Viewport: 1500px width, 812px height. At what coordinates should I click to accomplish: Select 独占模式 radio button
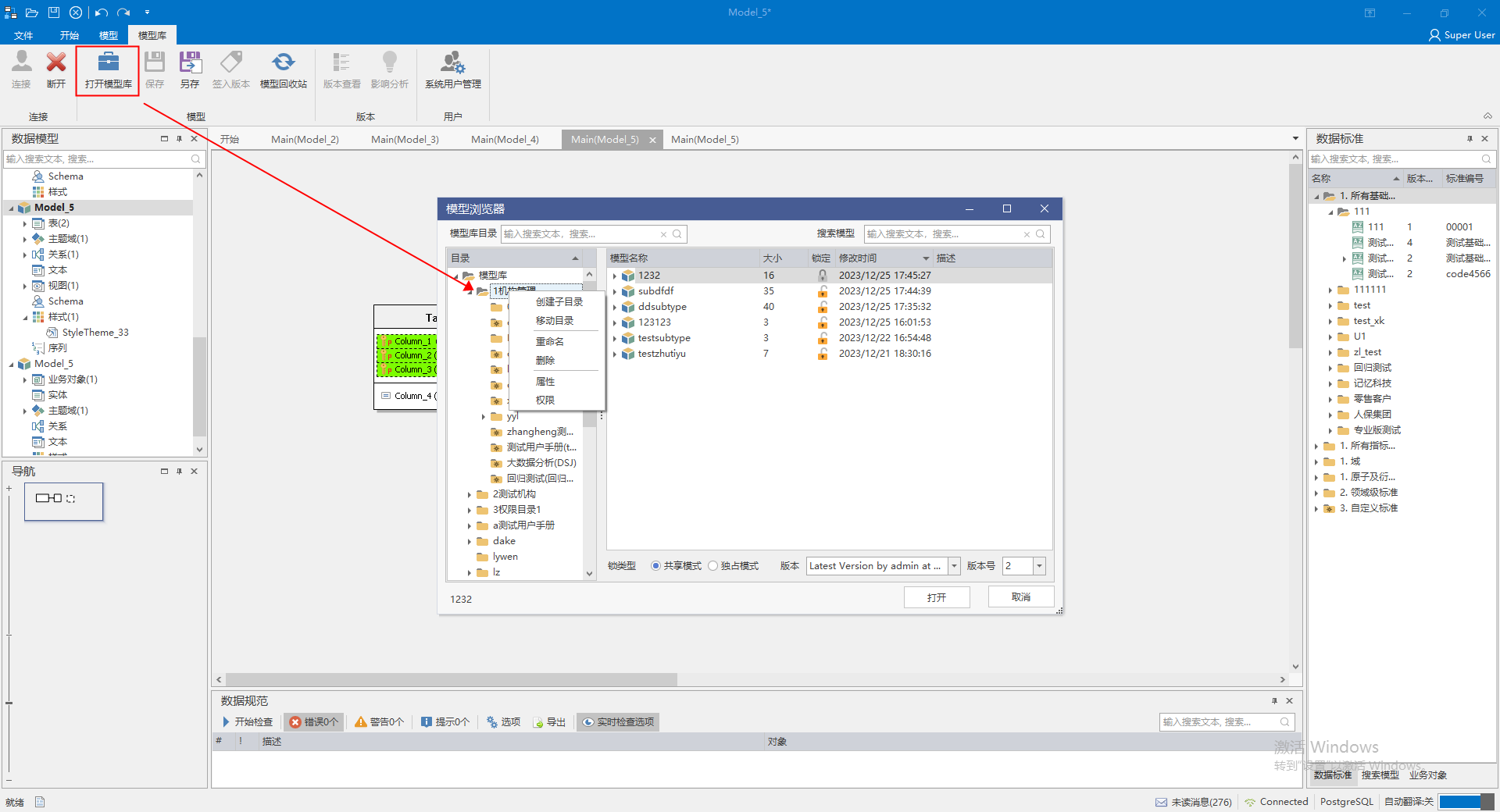(x=712, y=566)
